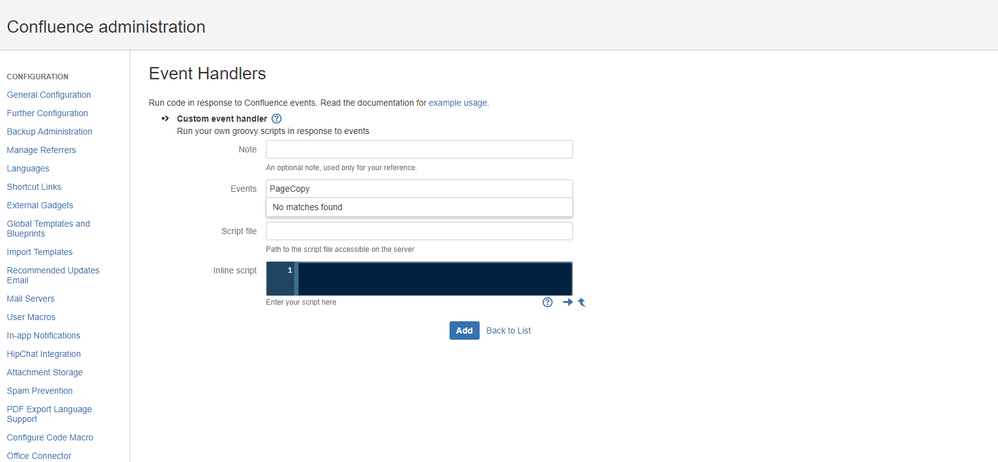
Task: Click the inline script help question icon
Action: (547, 302)
